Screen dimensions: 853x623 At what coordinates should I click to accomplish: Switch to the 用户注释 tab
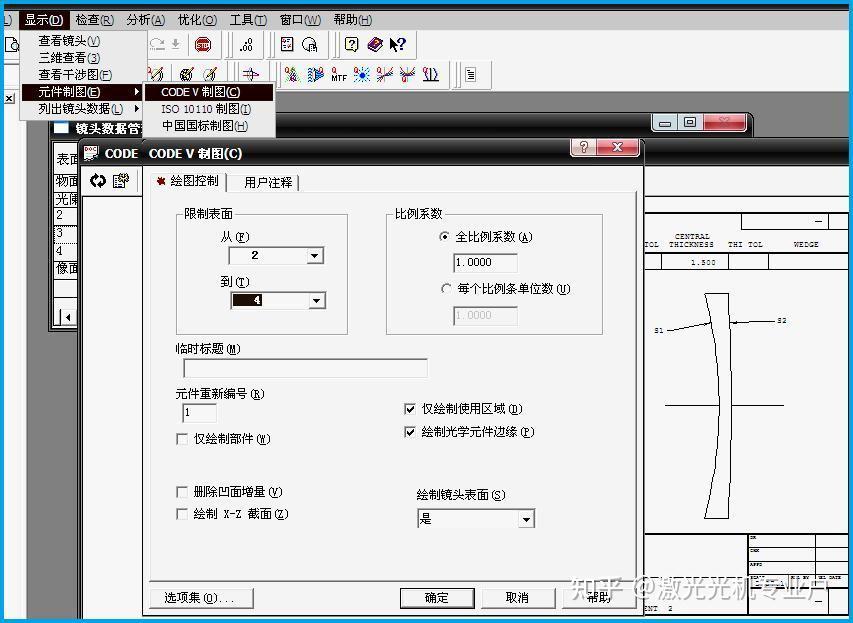(x=266, y=181)
